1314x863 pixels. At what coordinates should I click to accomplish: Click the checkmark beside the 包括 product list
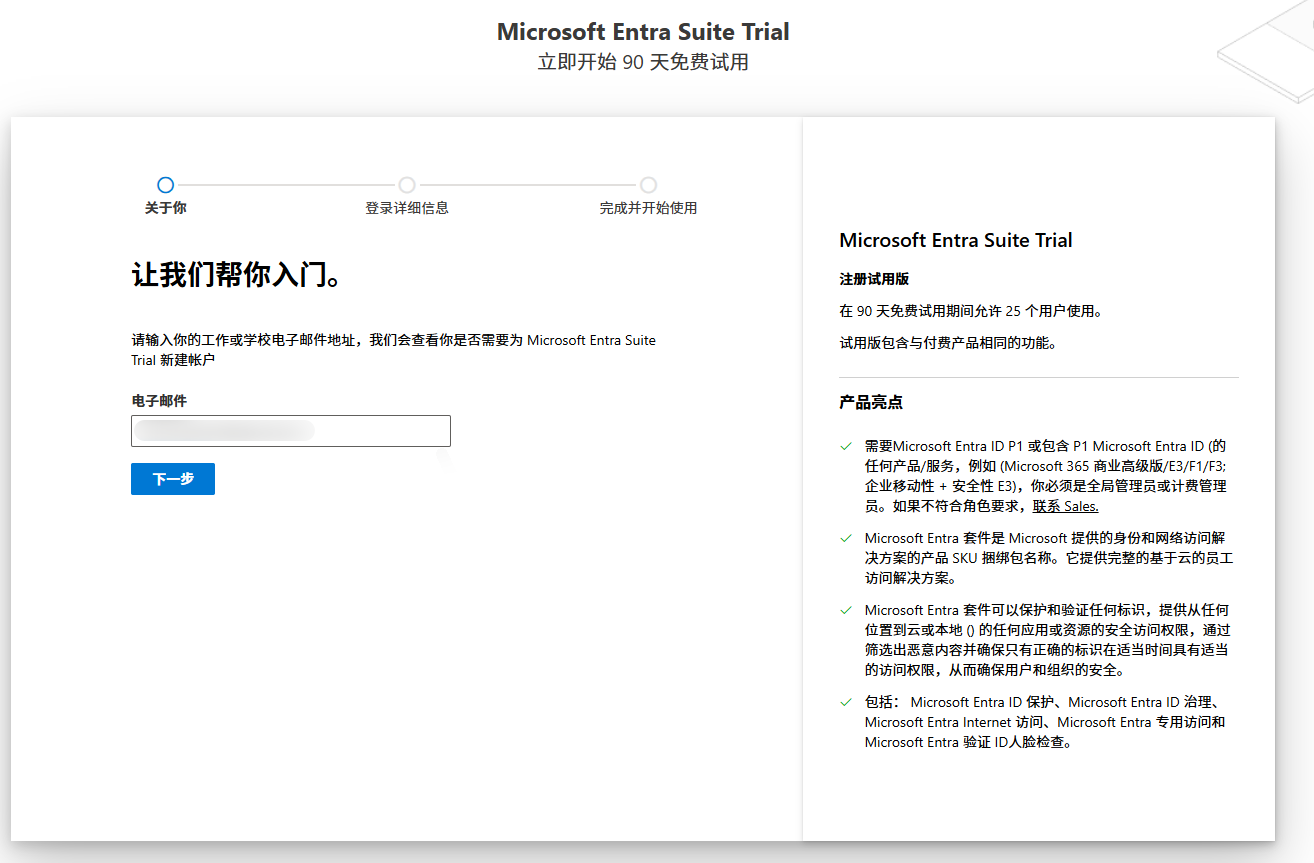[846, 702]
